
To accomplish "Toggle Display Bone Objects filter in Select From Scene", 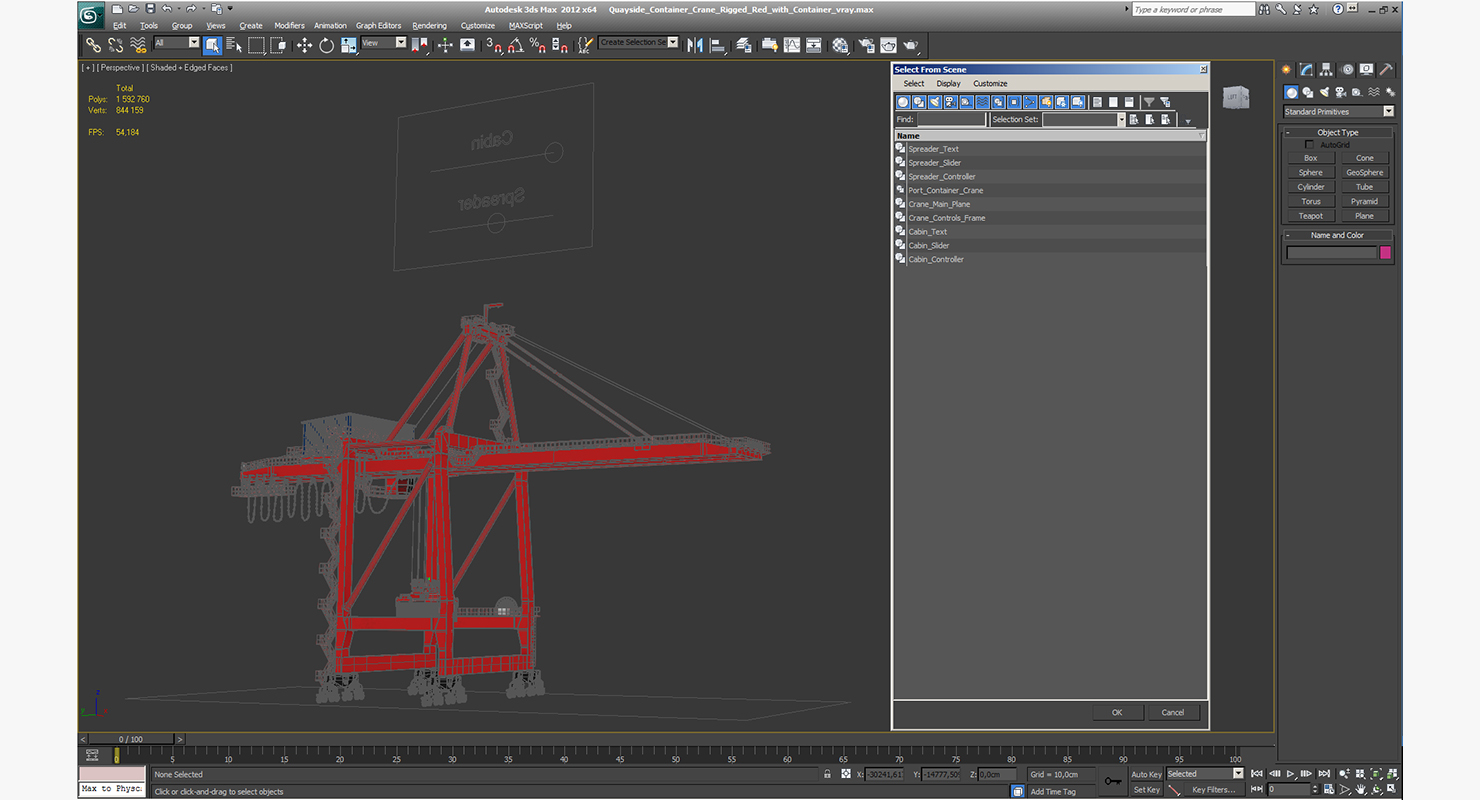I will coord(1030,102).
